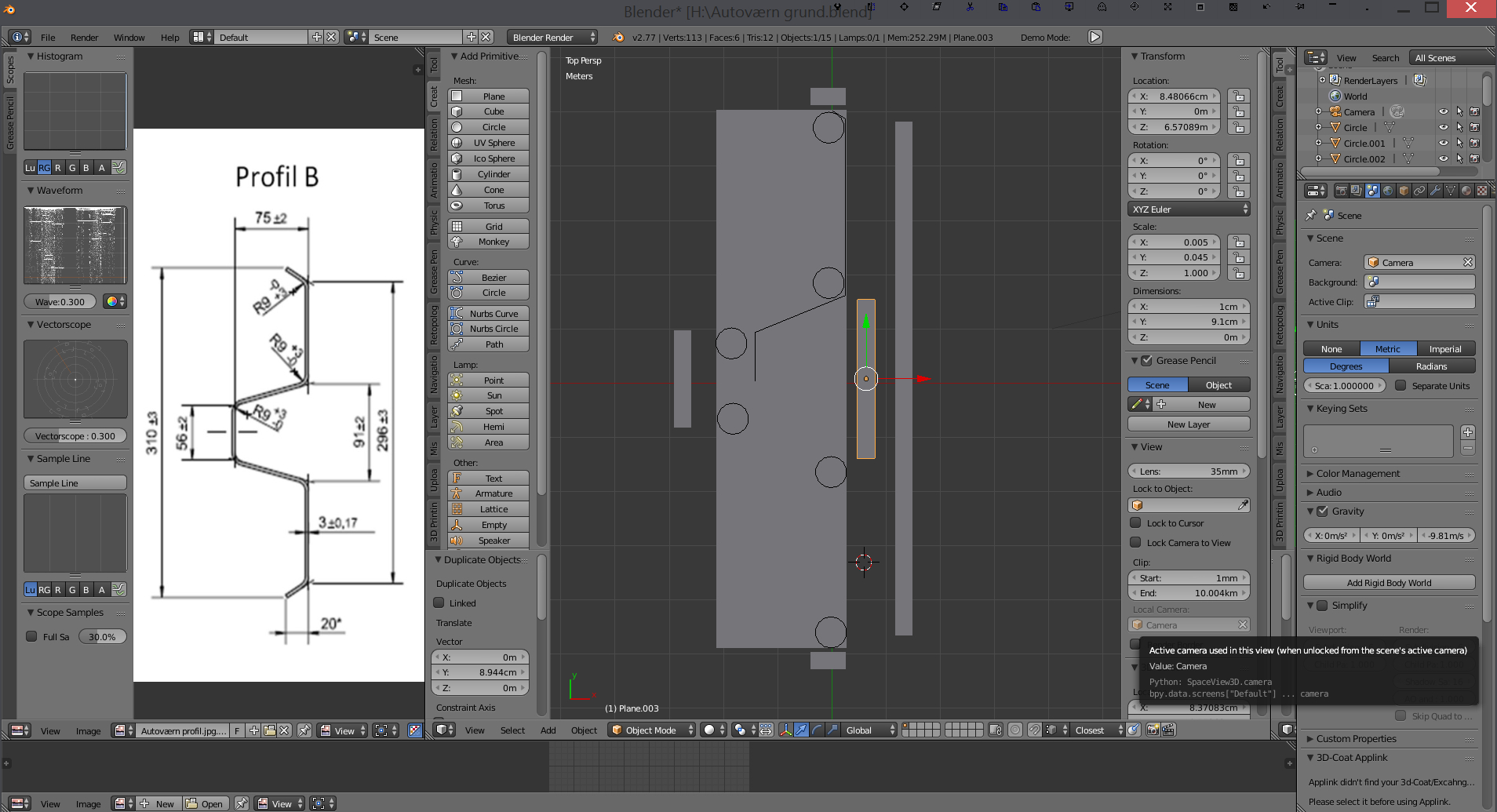
Task: Open the Render properties tab
Action: [1341, 191]
